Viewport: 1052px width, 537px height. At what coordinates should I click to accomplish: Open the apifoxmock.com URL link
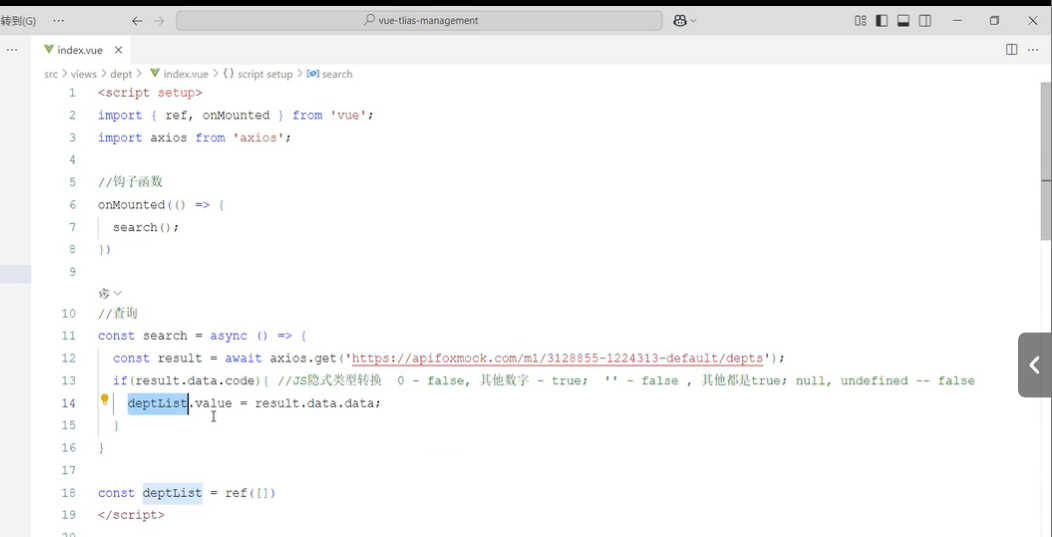pos(557,358)
